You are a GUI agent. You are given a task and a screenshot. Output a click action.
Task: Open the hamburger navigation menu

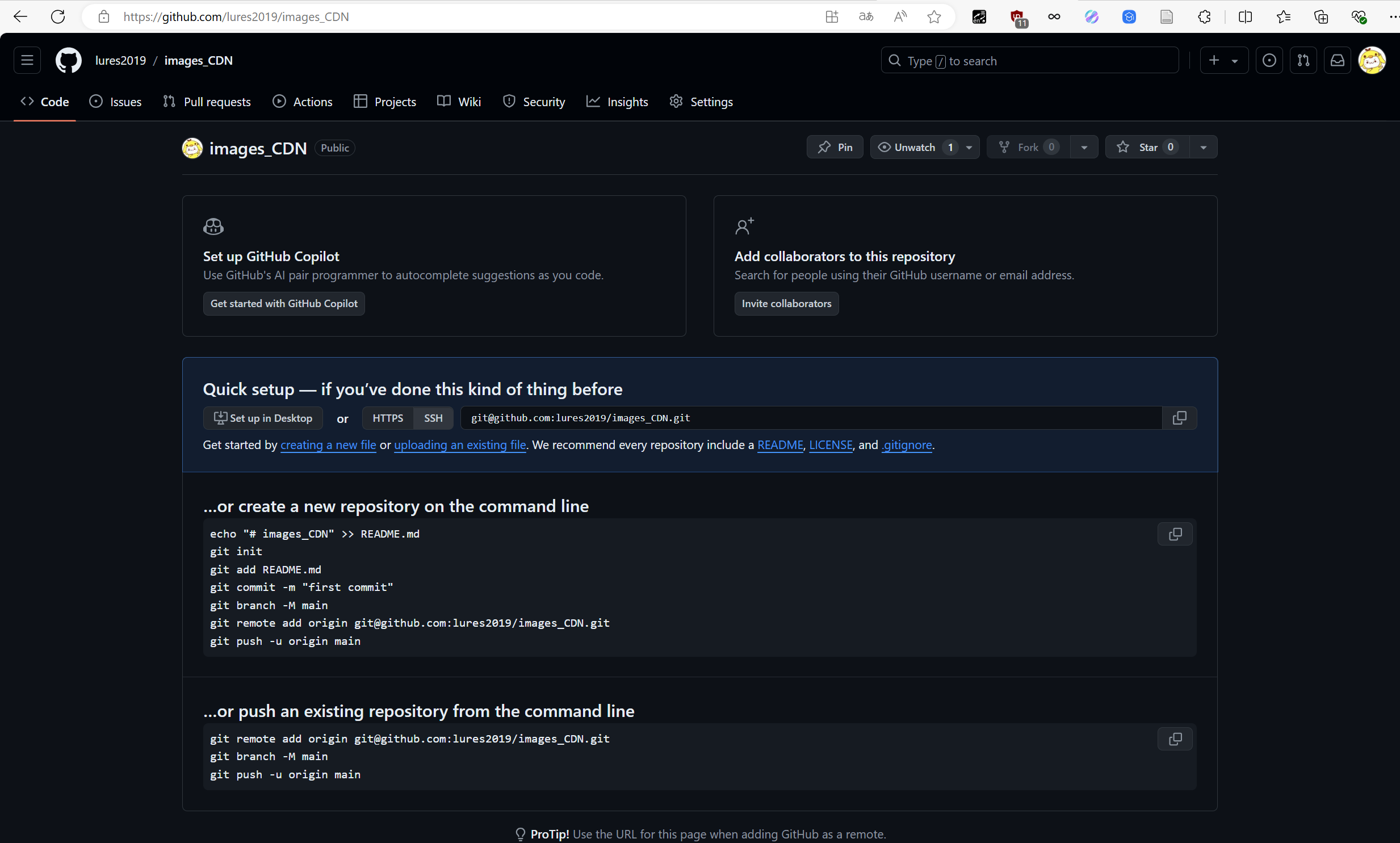tap(27, 60)
